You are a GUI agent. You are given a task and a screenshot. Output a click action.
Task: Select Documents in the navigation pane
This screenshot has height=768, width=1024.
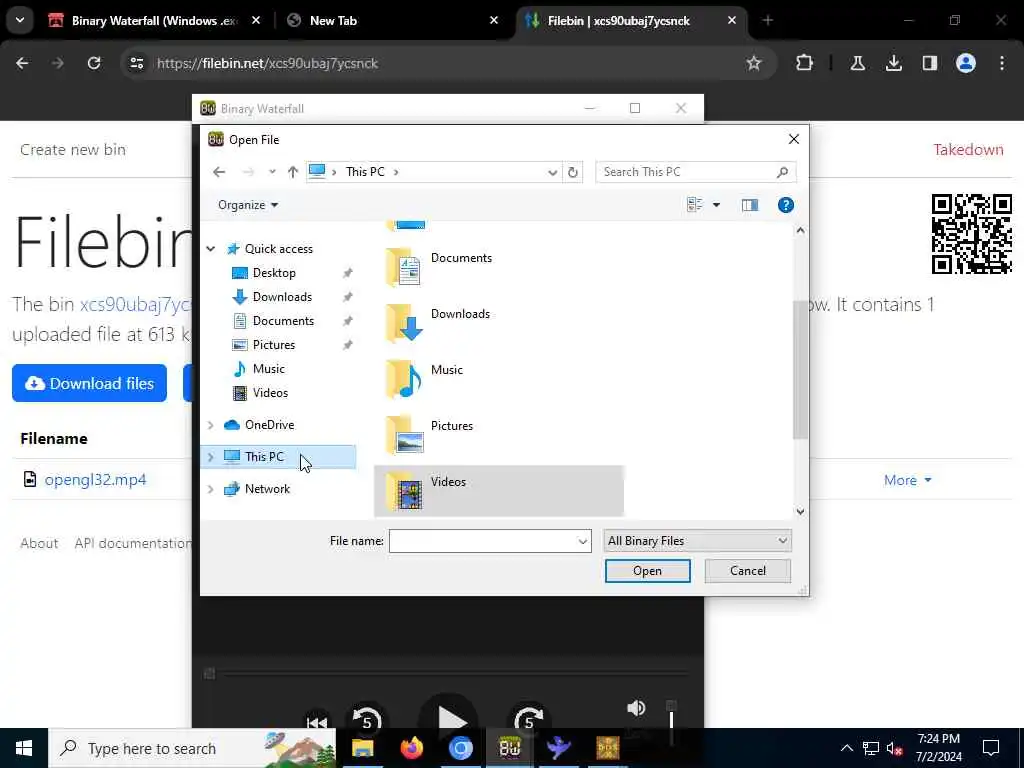283,321
